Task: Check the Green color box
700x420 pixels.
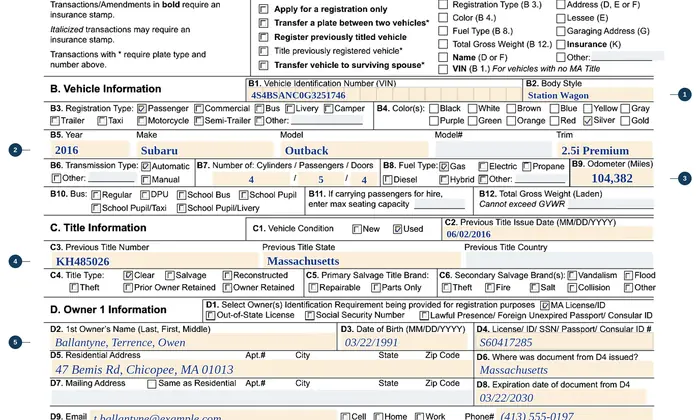Action: [472, 121]
